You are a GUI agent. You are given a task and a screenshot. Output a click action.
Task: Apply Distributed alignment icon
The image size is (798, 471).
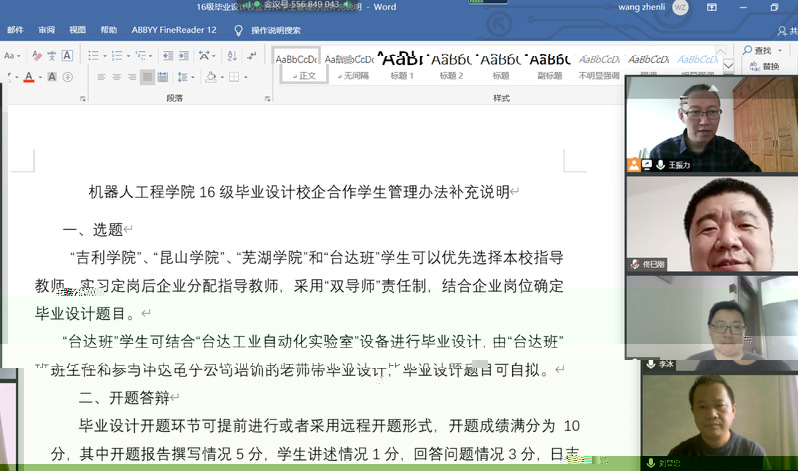(163, 77)
